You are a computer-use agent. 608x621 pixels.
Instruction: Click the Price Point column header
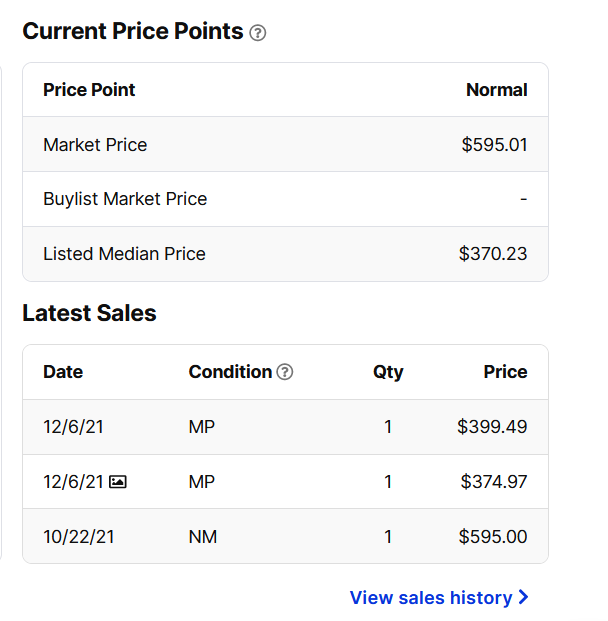click(89, 90)
